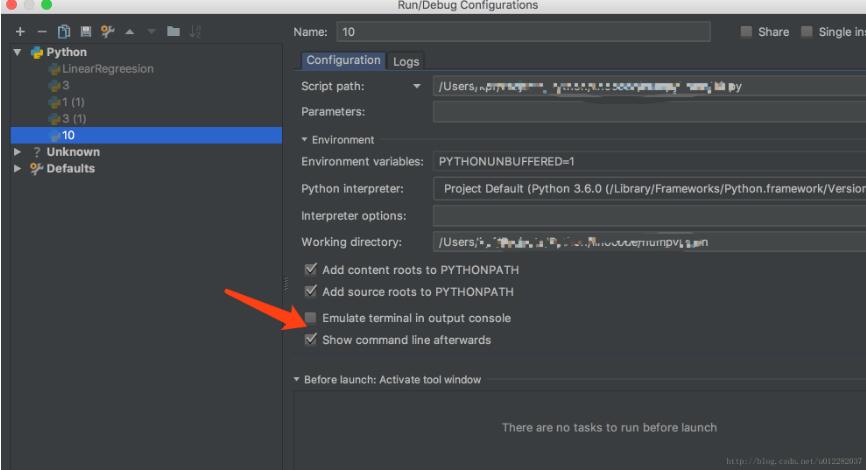This screenshot has width=866, height=470.
Task: Enable Emulate terminal in output console
Action: pyautogui.click(x=311, y=318)
